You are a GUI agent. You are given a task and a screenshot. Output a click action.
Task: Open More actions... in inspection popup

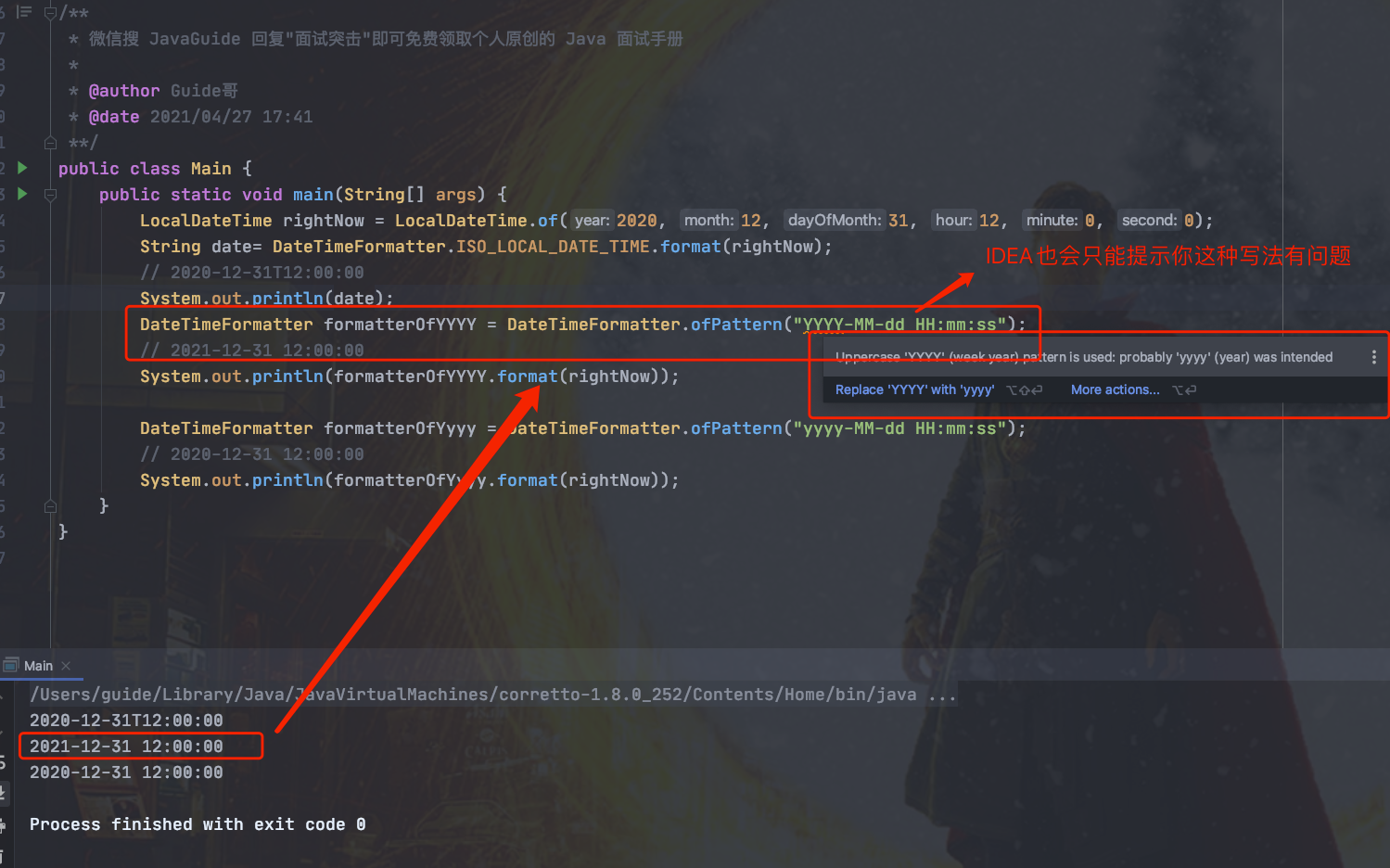click(1116, 389)
